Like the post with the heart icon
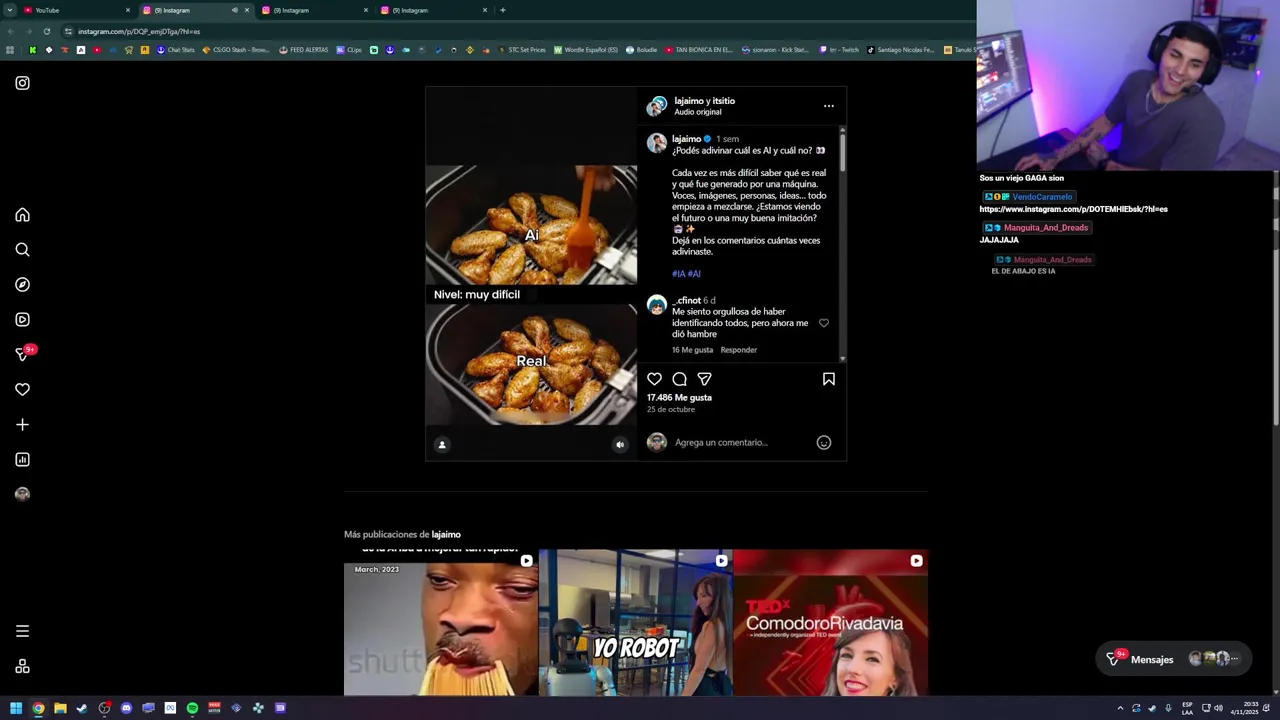 click(x=654, y=379)
